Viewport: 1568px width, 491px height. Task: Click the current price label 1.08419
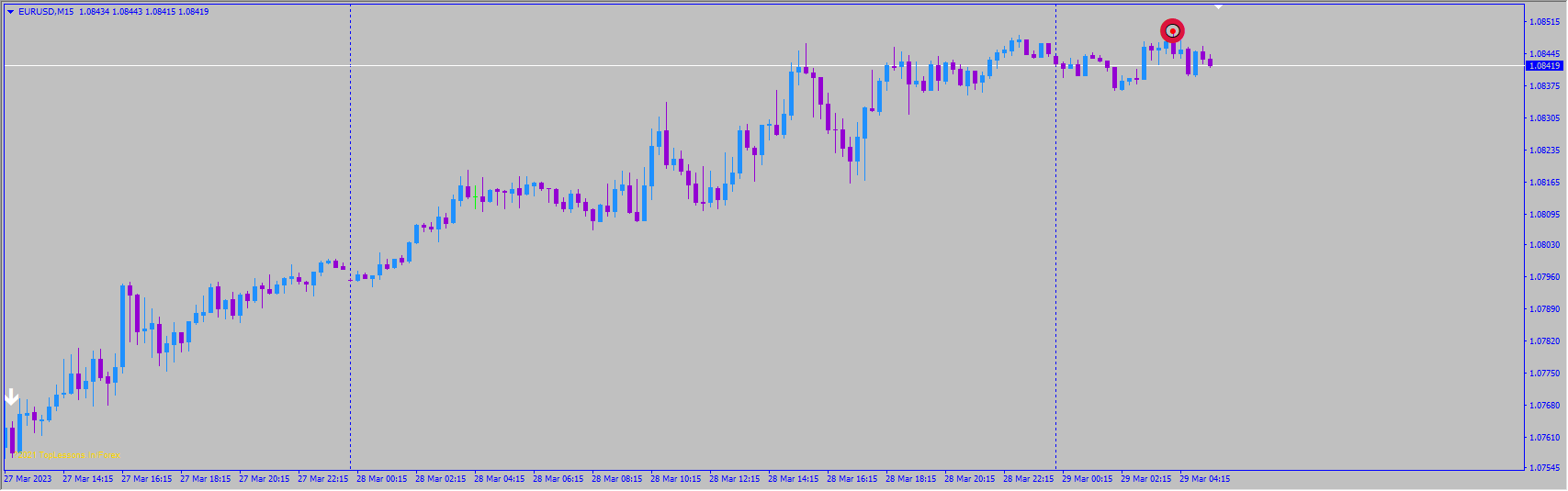pos(1544,66)
